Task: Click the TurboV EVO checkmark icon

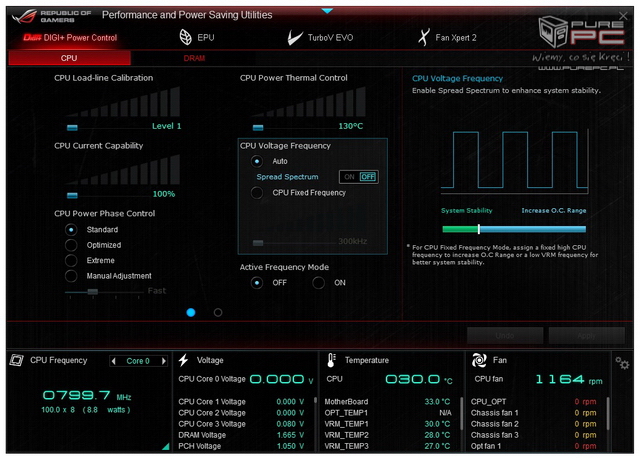Action: pos(294,37)
